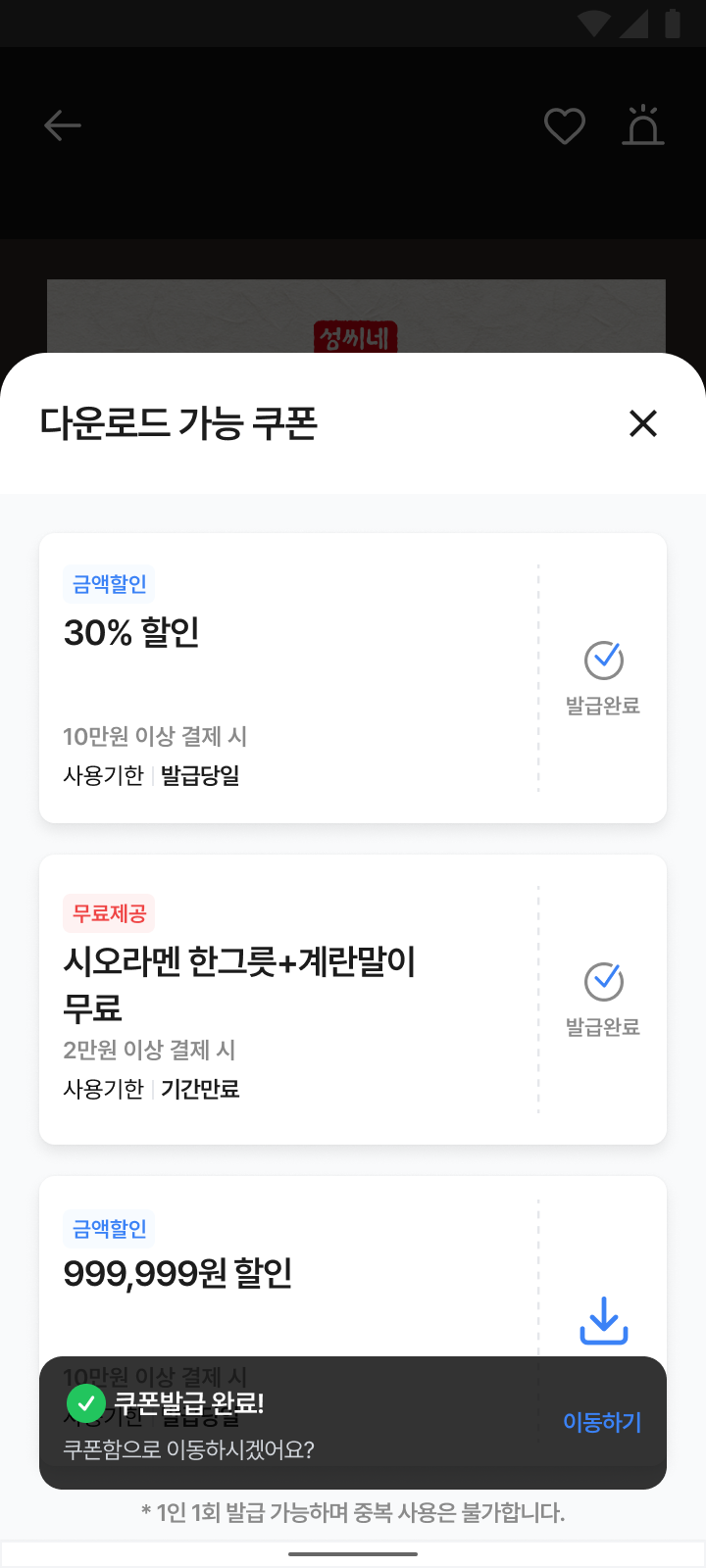
Task: Tap the green check icon in the toast
Action: [x=86, y=1403]
